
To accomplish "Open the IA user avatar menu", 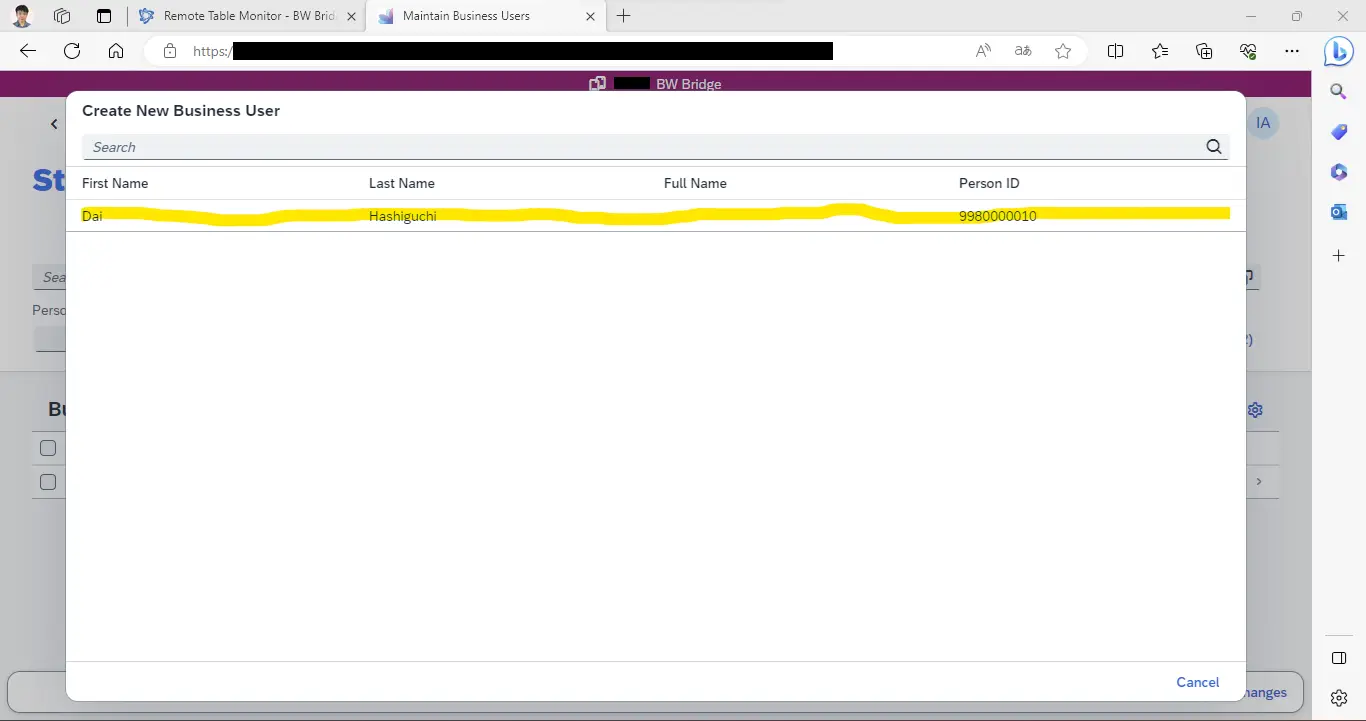I will point(1263,123).
